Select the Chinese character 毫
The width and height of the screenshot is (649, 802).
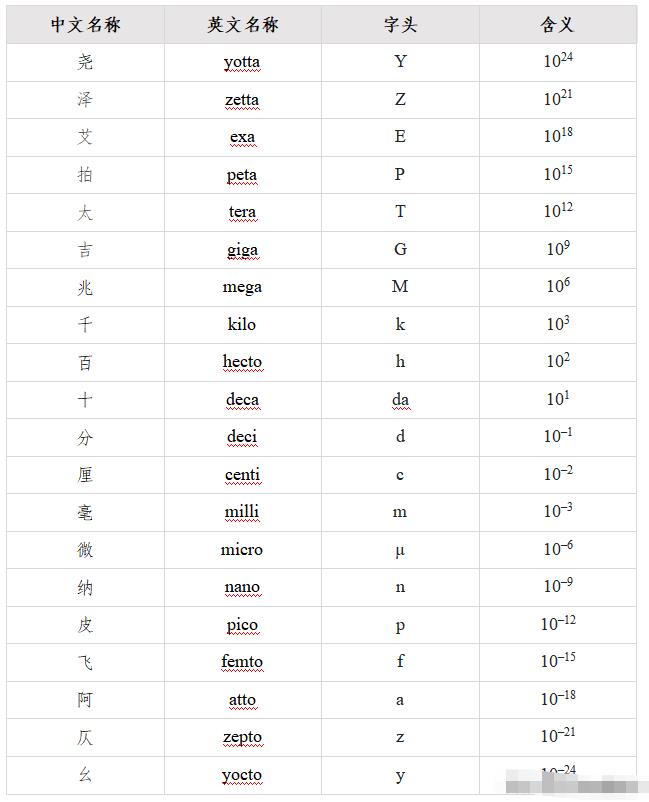pos(85,512)
